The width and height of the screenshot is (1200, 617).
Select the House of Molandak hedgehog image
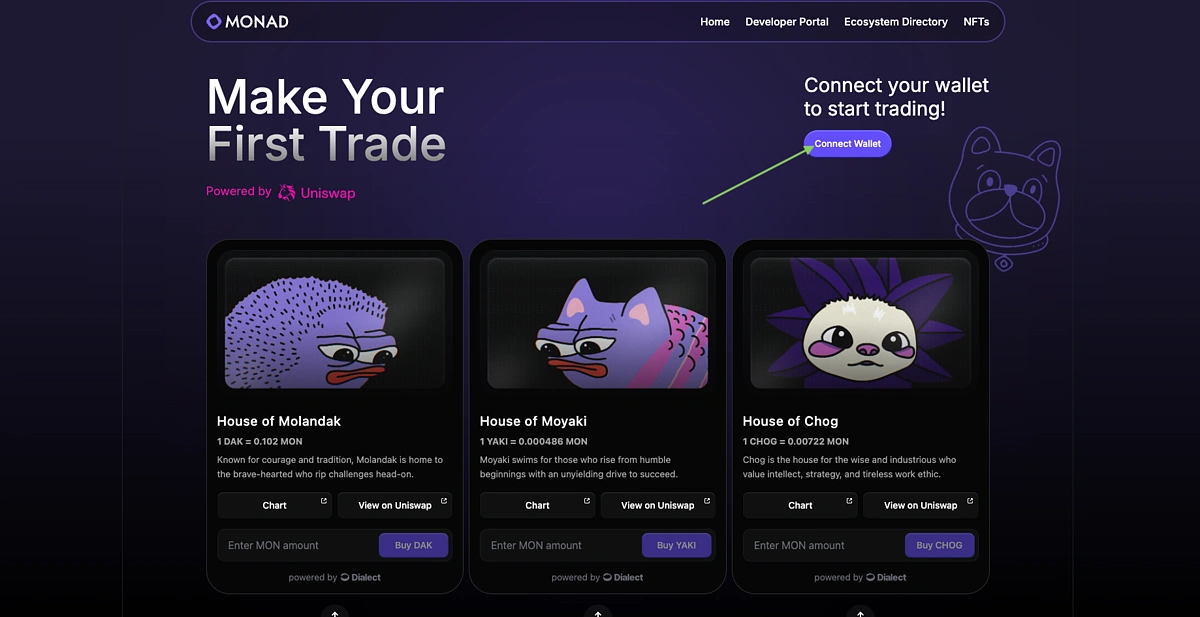coord(335,323)
